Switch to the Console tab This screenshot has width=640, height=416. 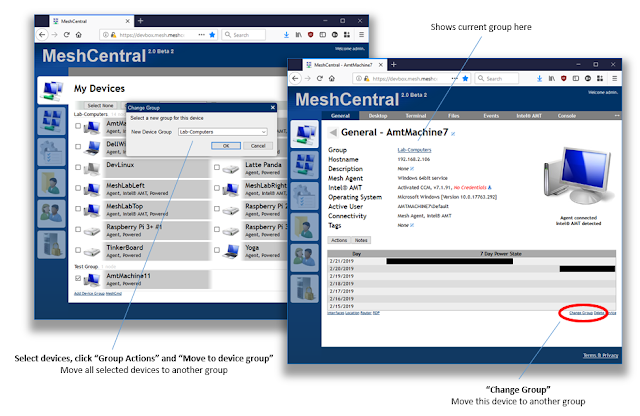567,116
